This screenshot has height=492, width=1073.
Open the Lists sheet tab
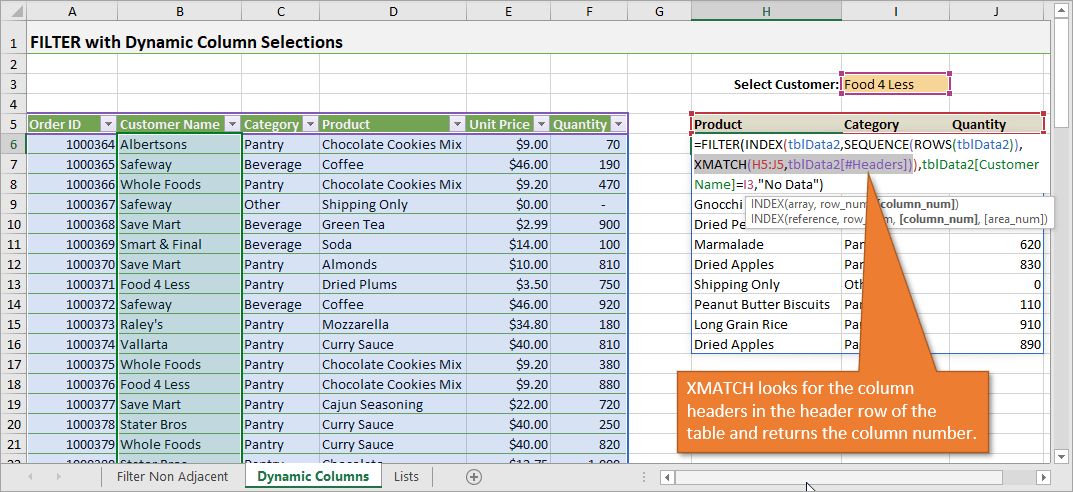pos(406,477)
